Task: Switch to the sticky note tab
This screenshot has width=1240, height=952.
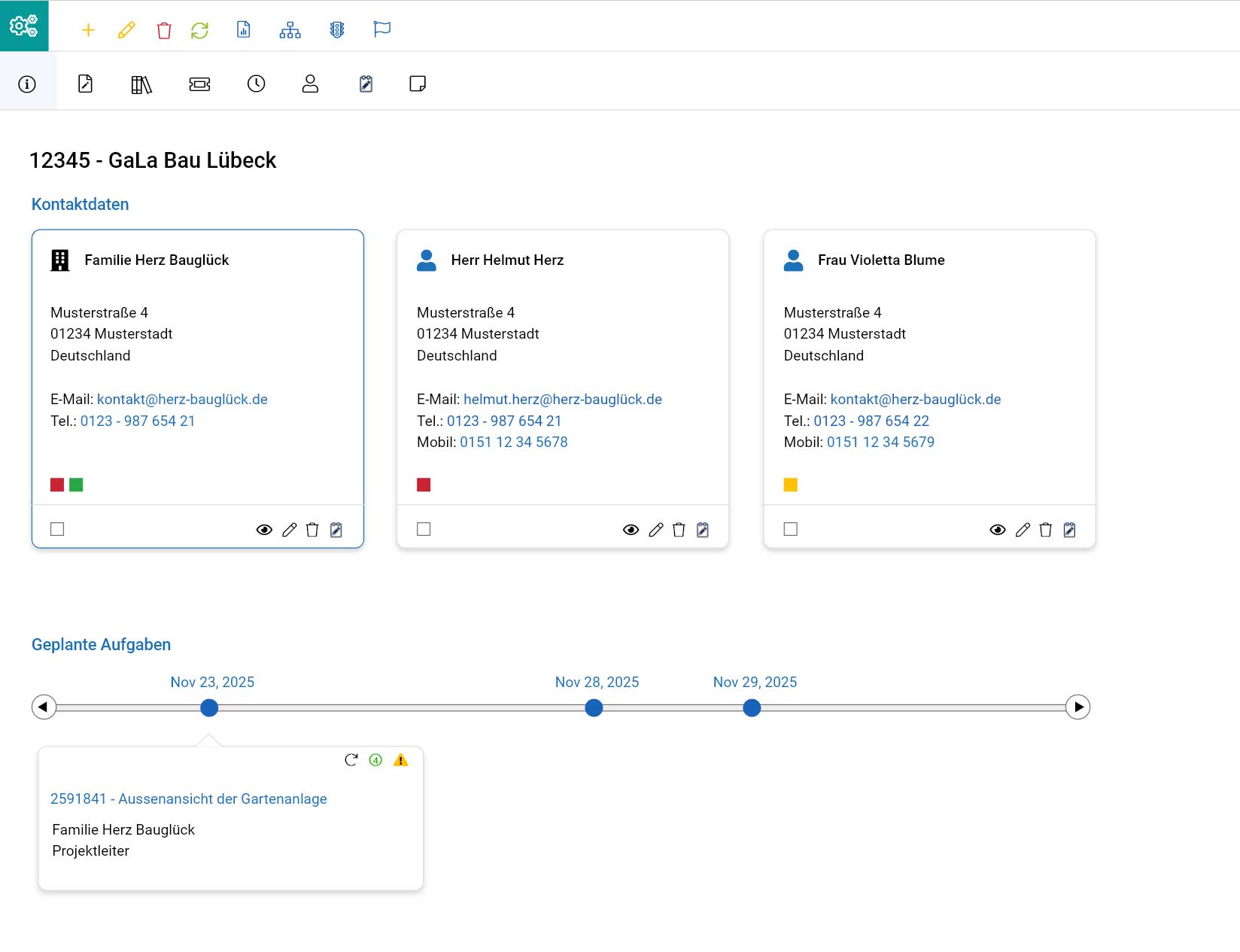Action: pos(418,84)
